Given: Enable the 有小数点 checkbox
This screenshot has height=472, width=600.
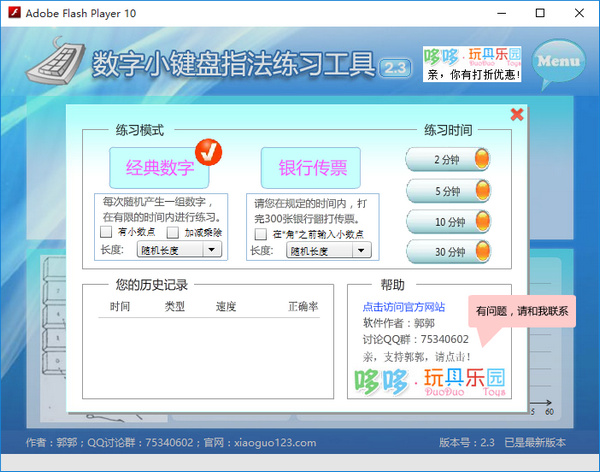Looking at the screenshot, I should coord(106,232).
